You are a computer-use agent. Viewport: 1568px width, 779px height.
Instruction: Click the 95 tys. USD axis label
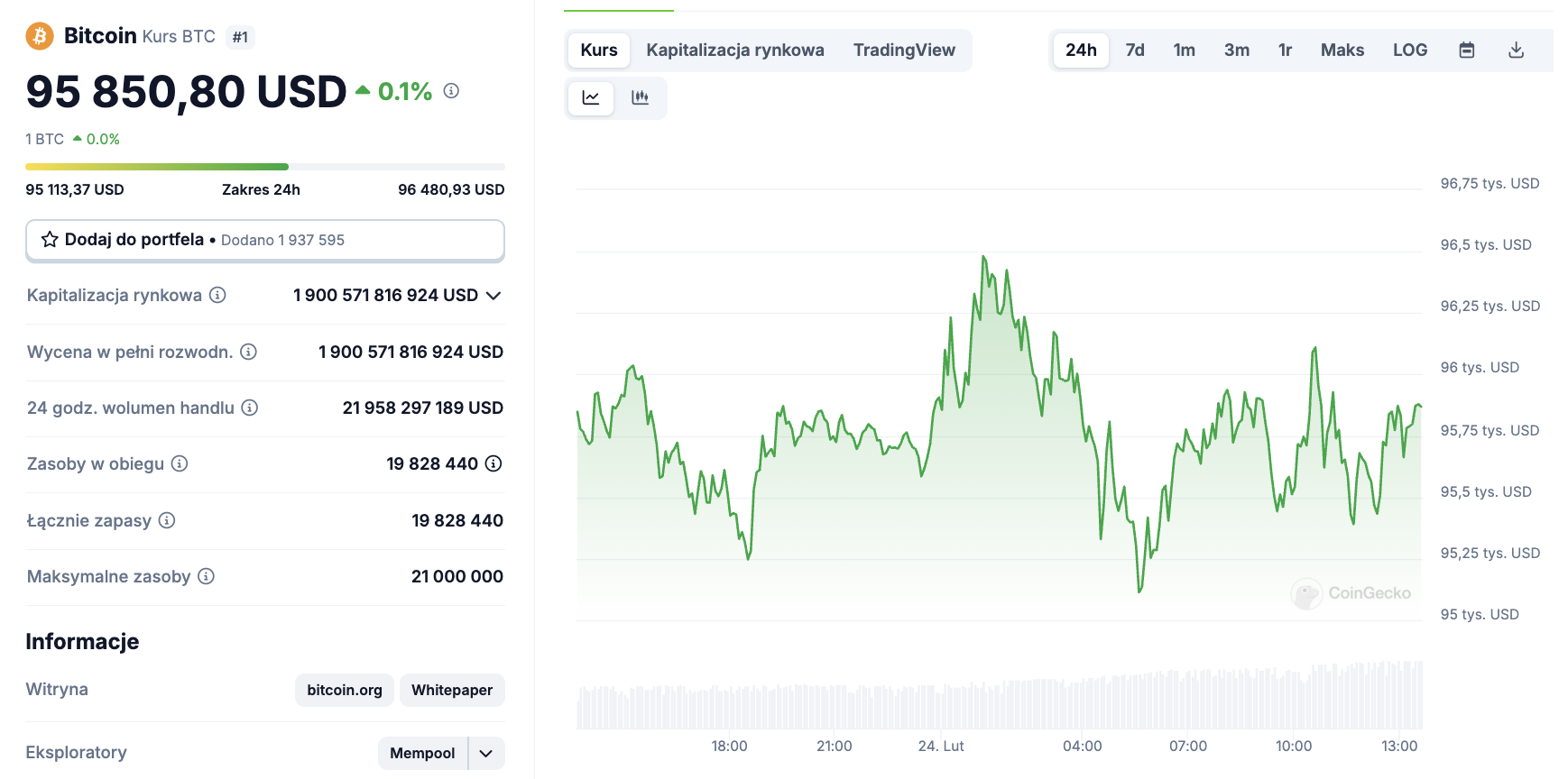point(1480,614)
